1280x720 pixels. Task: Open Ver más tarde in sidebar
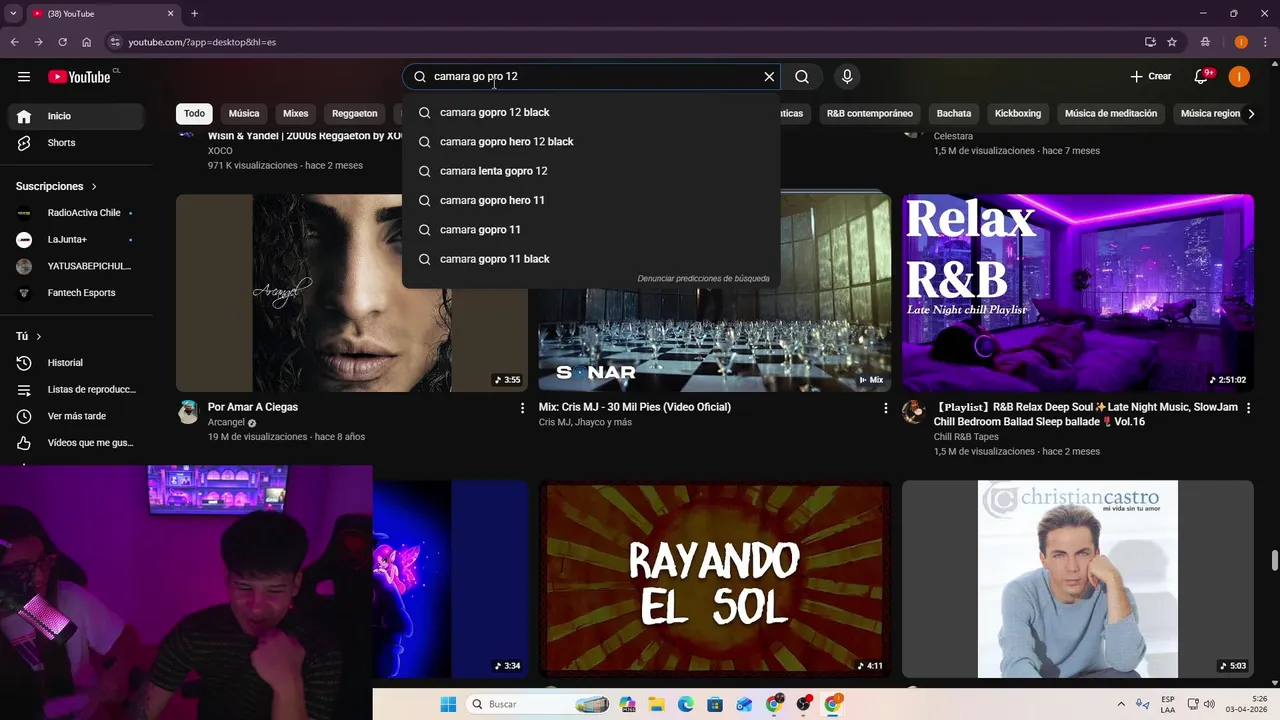(x=76, y=416)
